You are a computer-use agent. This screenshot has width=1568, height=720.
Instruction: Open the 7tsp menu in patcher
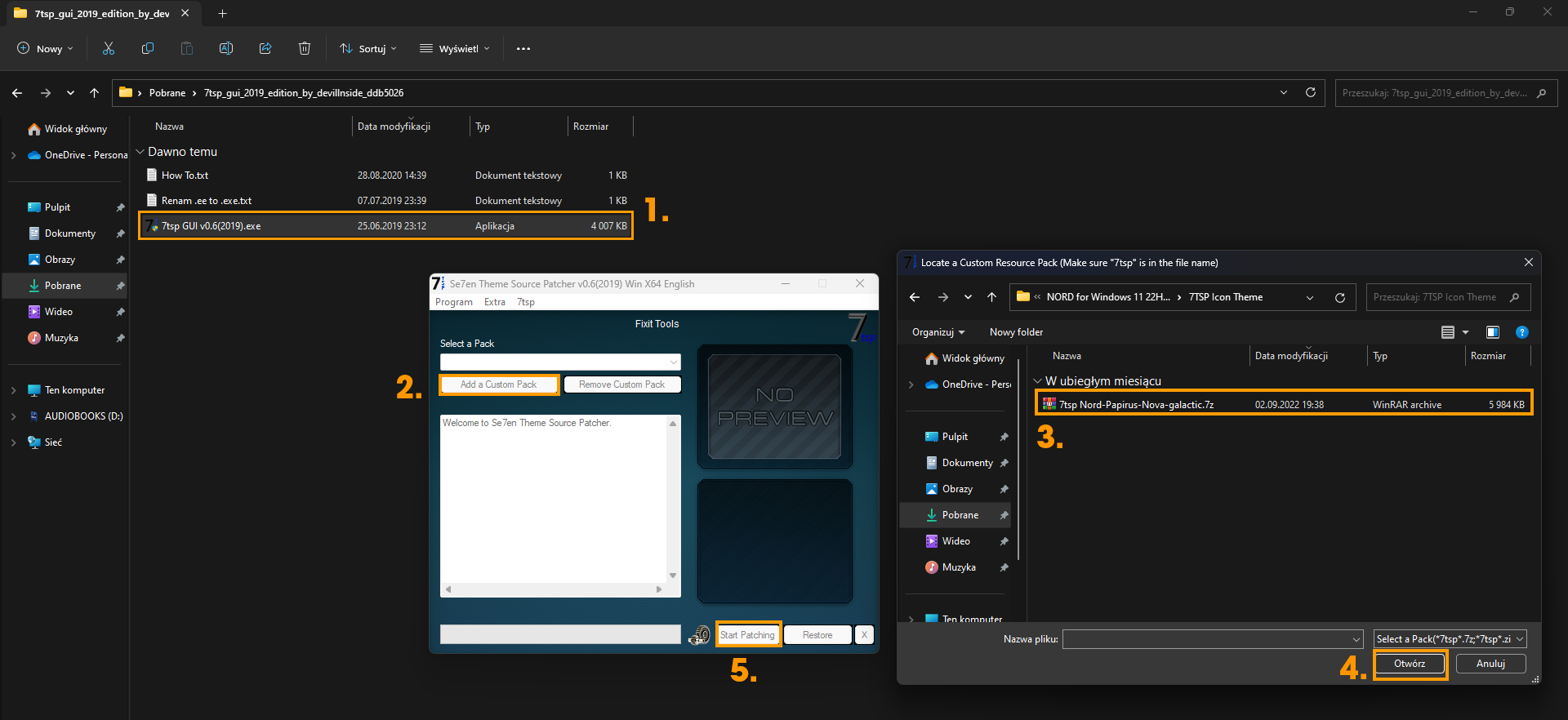coord(526,302)
